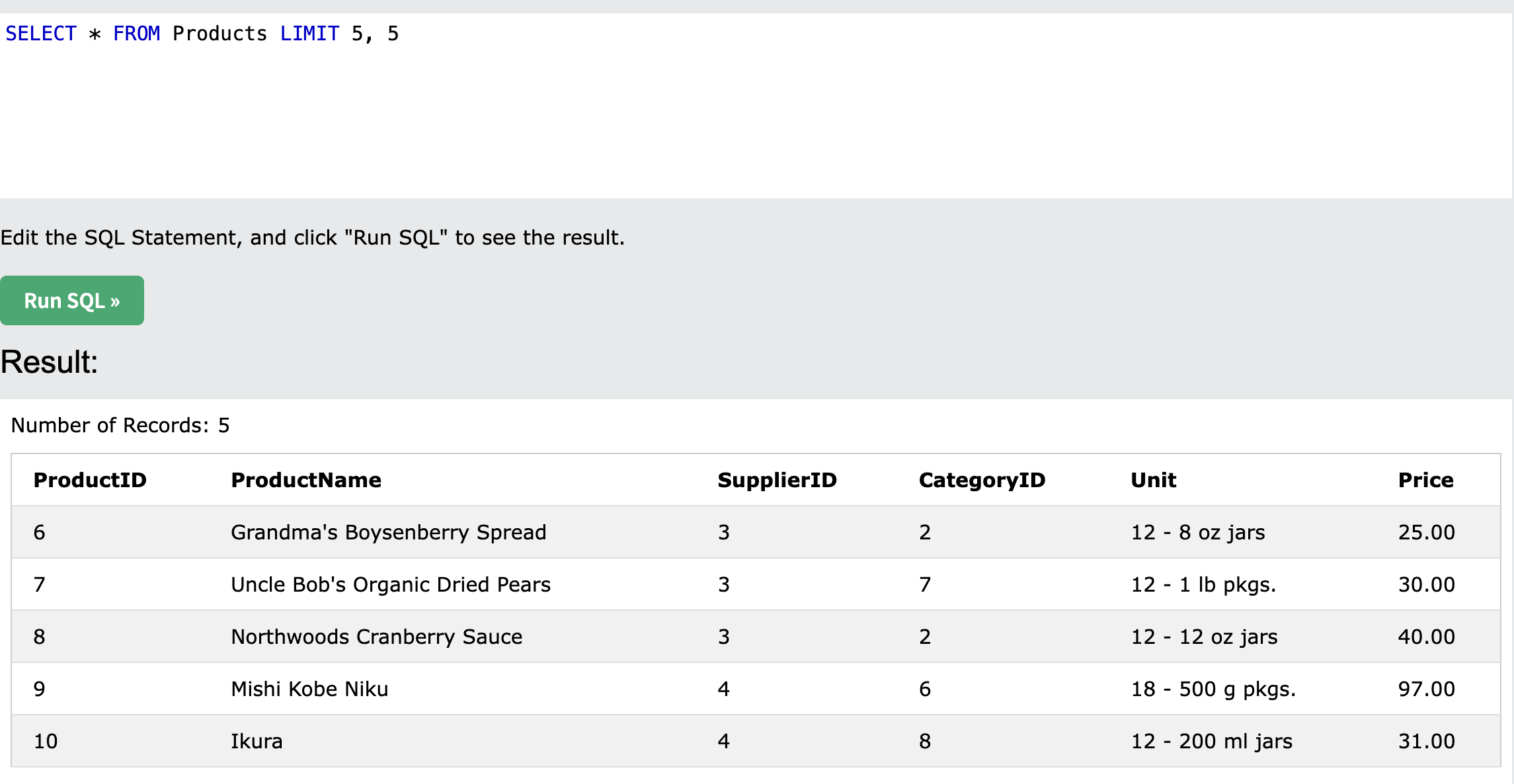Click the SELECT keyword in the query

[x=41, y=34]
